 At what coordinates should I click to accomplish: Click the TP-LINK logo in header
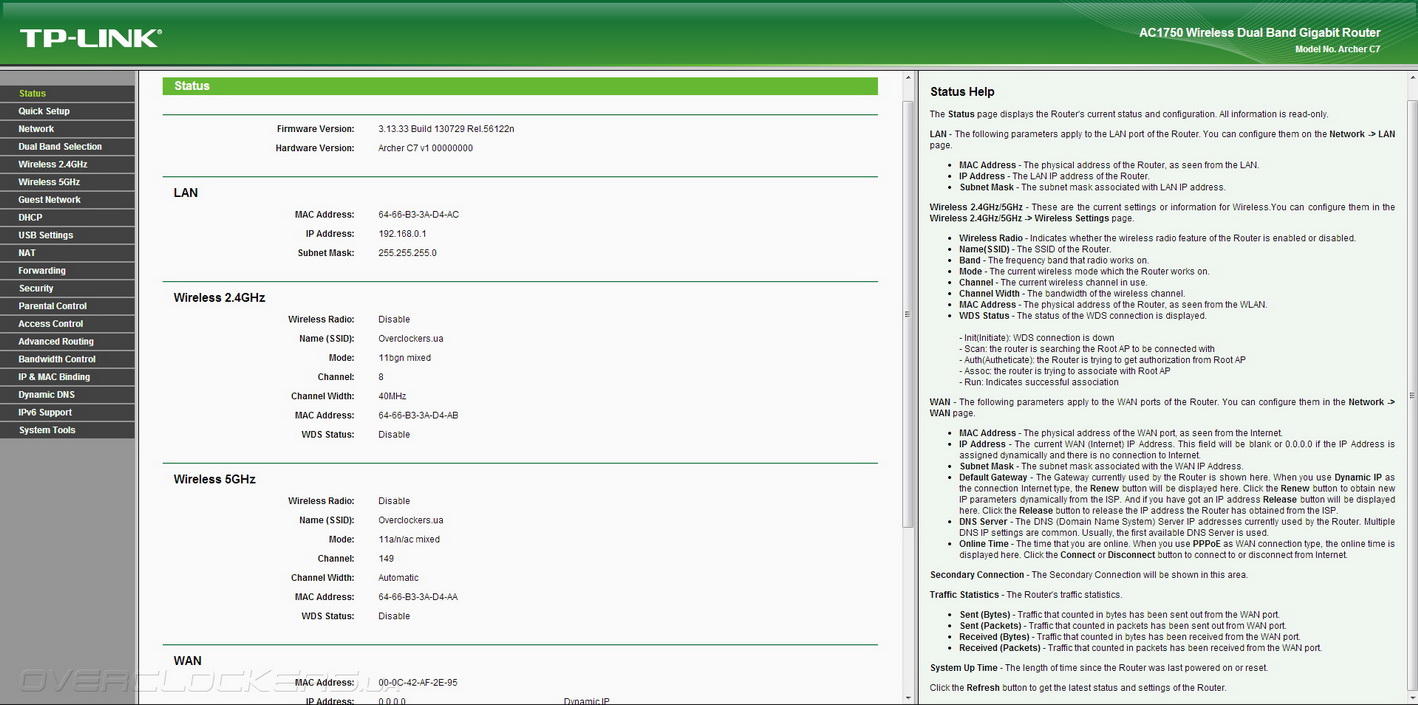[x=90, y=38]
